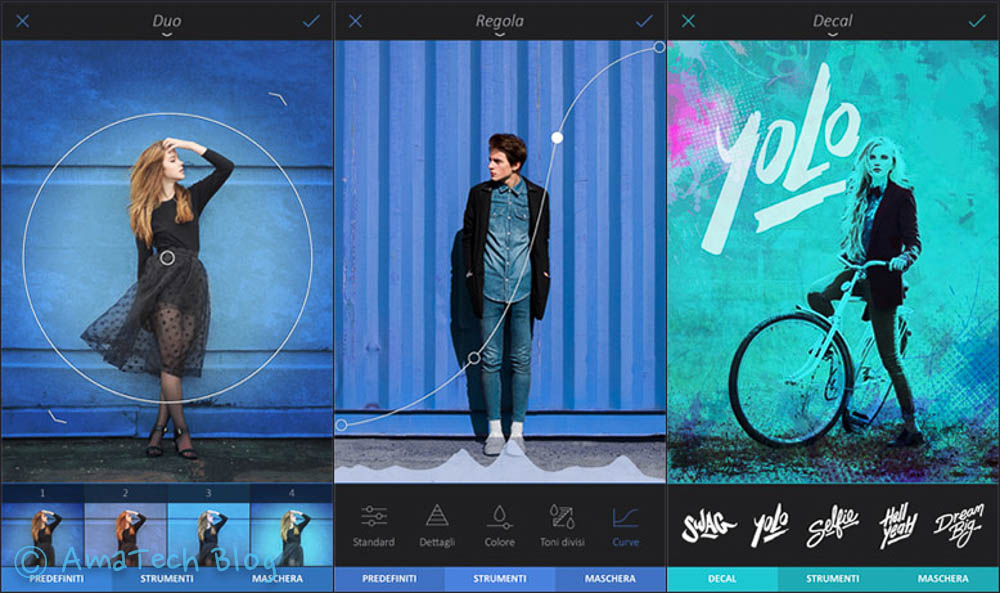Viewport: 1000px width, 593px height.
Task: Select Strumenti tab in Regola screen
Action: 499,578
